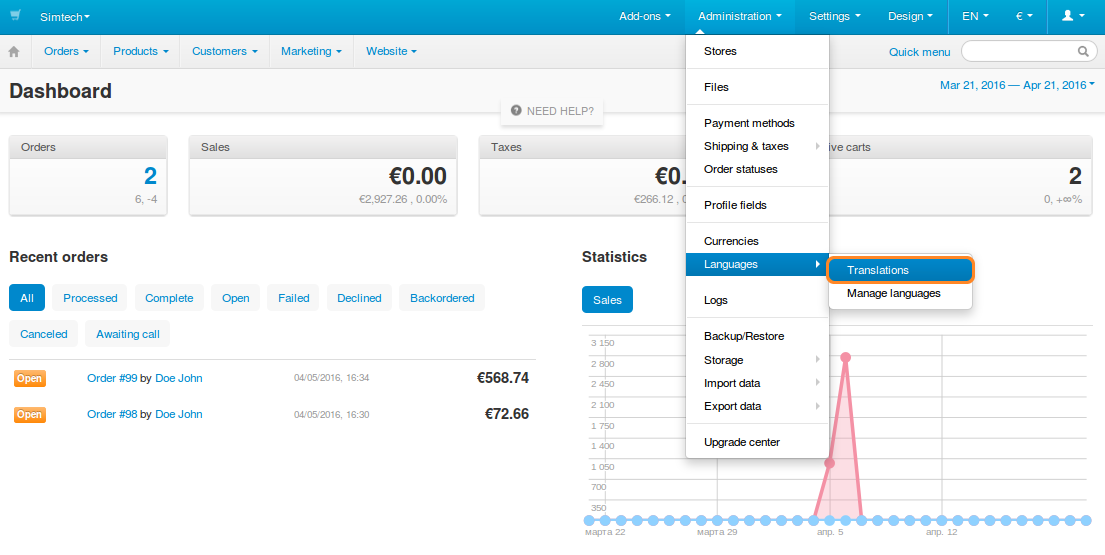The height and width of the screenshot is (555, 1105).
Task: Click the search magnifier icon
Action: pyautogui.click(x=1083, y=51)
